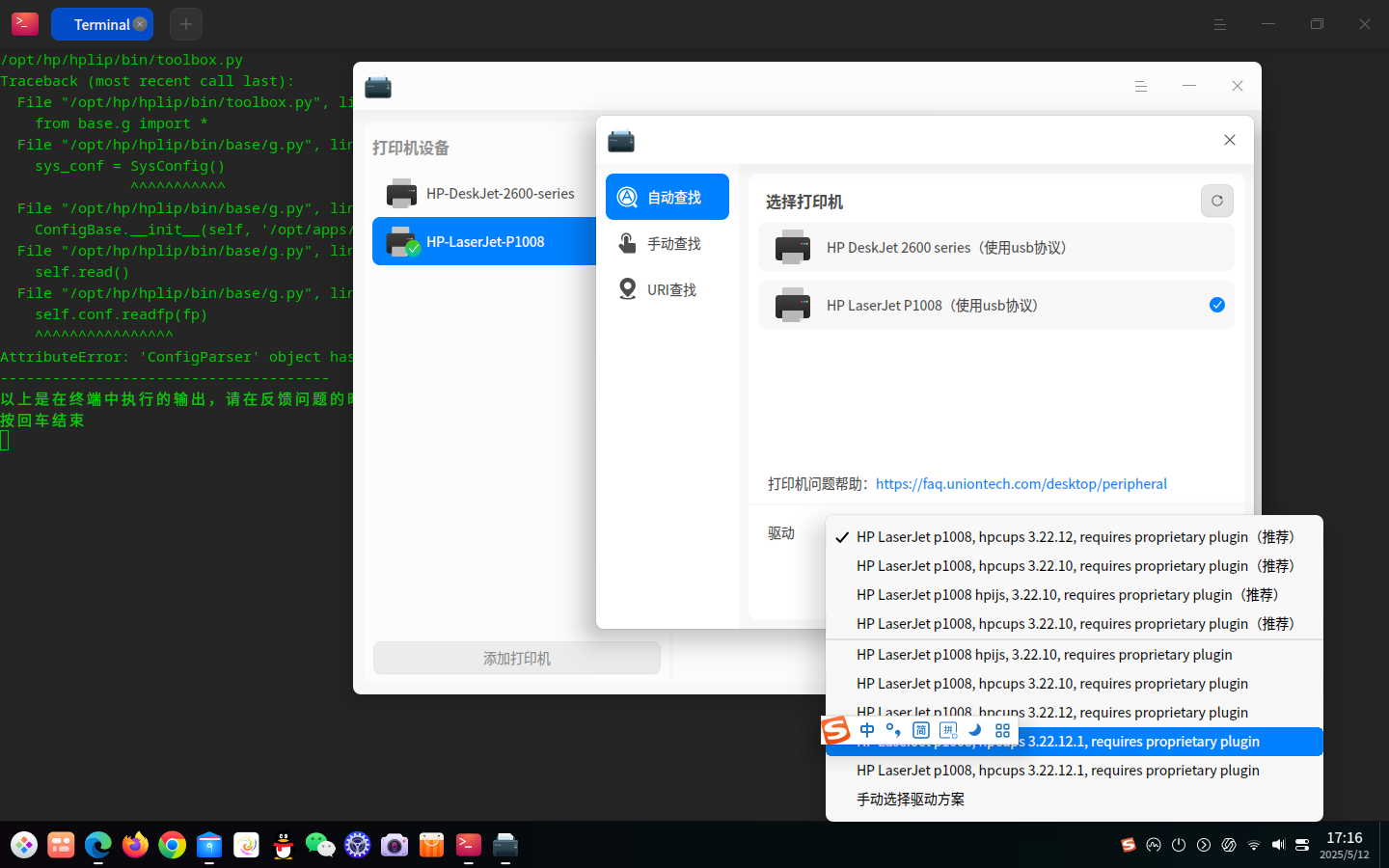Open the Sogou toolbox grid menu
1389x868 pixels.
pyautogui.click(x=1002, y=730)
